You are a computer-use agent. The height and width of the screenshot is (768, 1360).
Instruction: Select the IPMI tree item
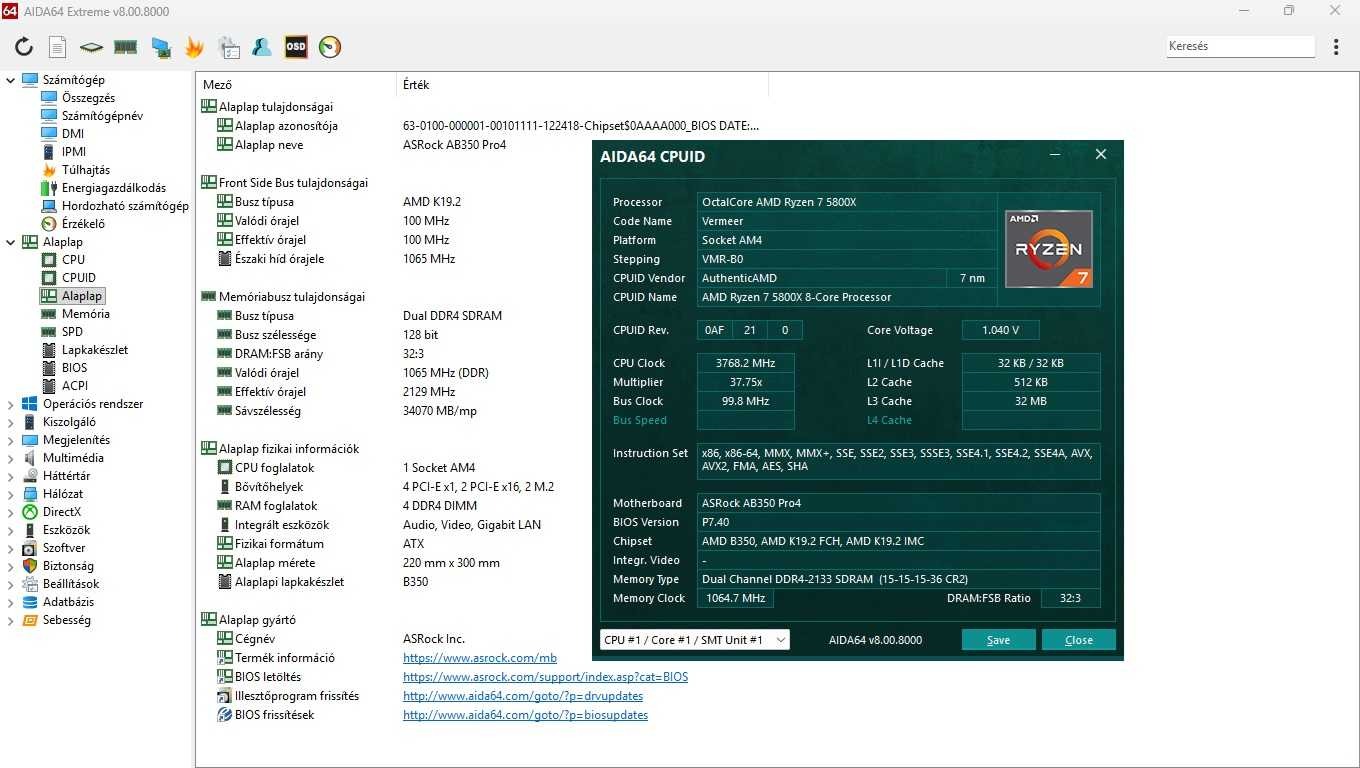[74, 152]
